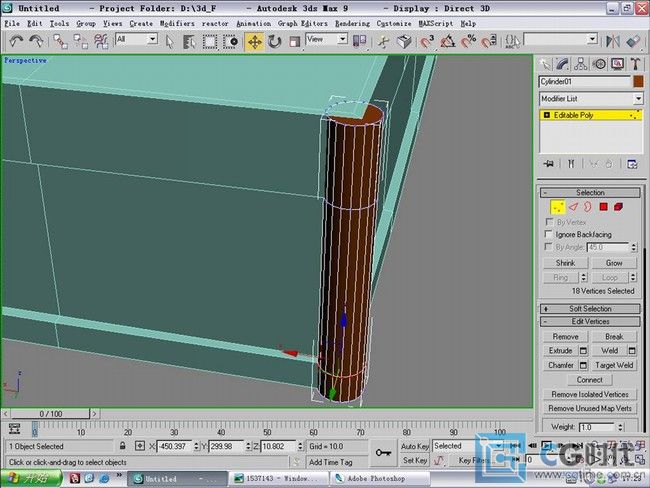Choose Rectangular Selection Region tool
Screen dimensions: 650x488
pos(210,42)
